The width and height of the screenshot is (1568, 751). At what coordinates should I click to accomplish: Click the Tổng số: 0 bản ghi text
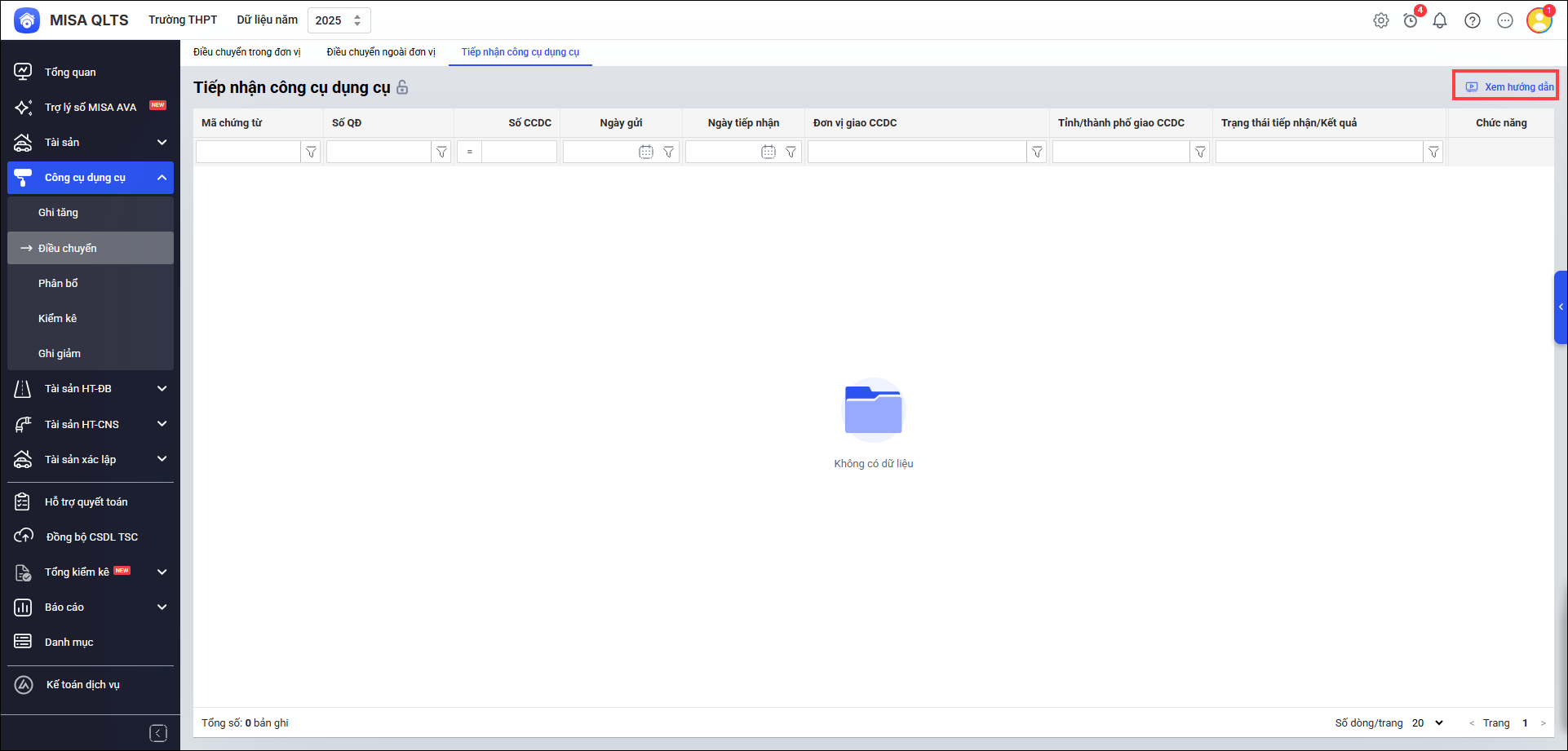[245, 723]
